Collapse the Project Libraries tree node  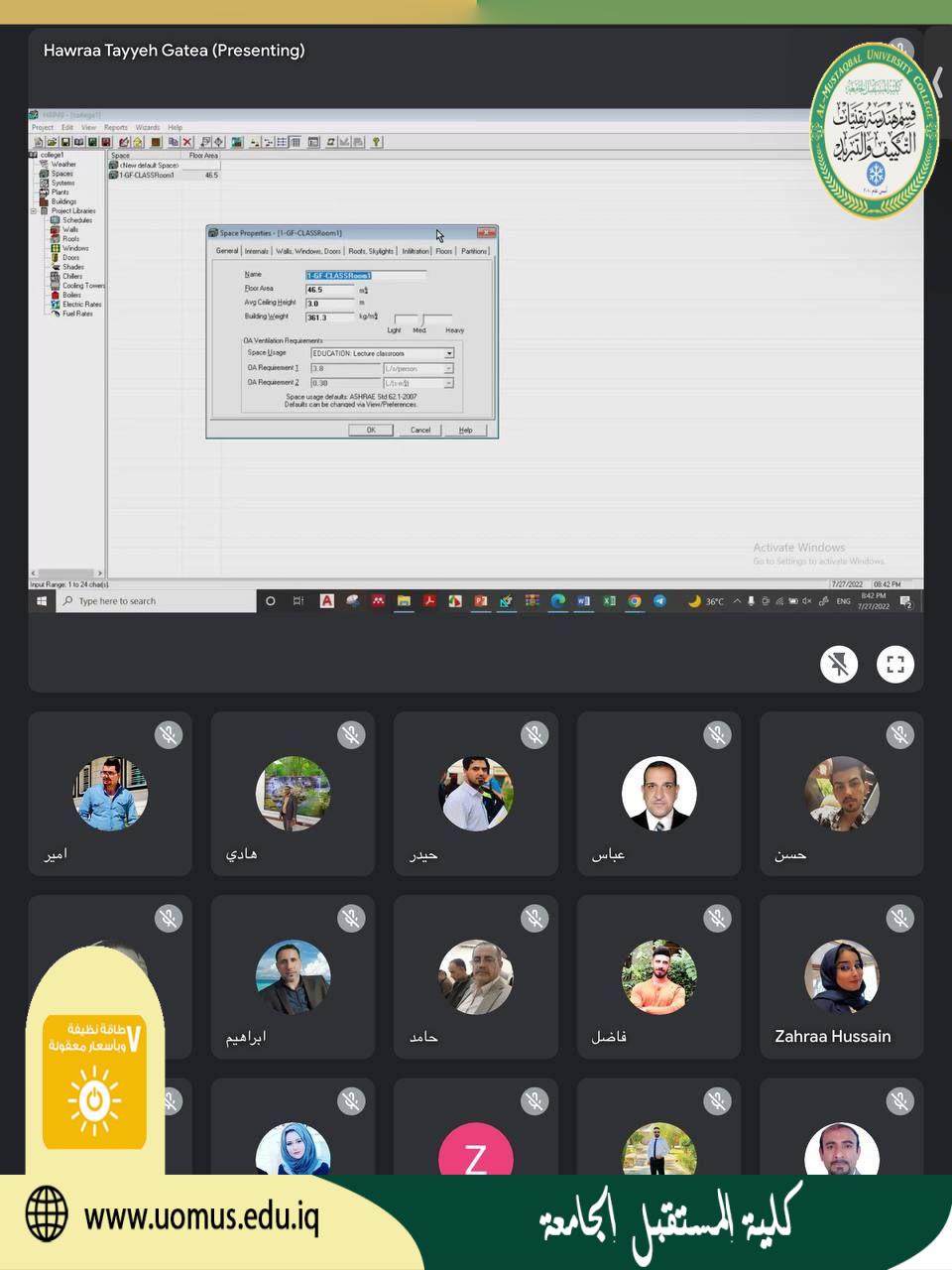click(34, 211)
